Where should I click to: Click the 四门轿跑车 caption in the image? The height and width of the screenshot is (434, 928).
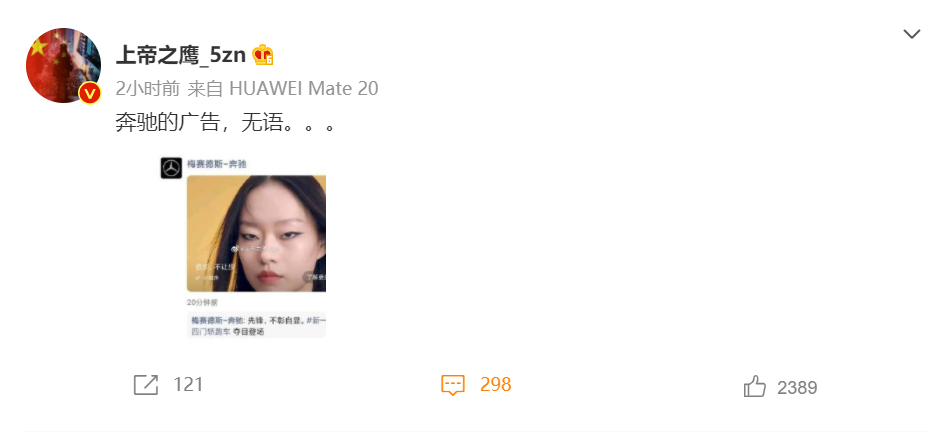click(209, 332)
